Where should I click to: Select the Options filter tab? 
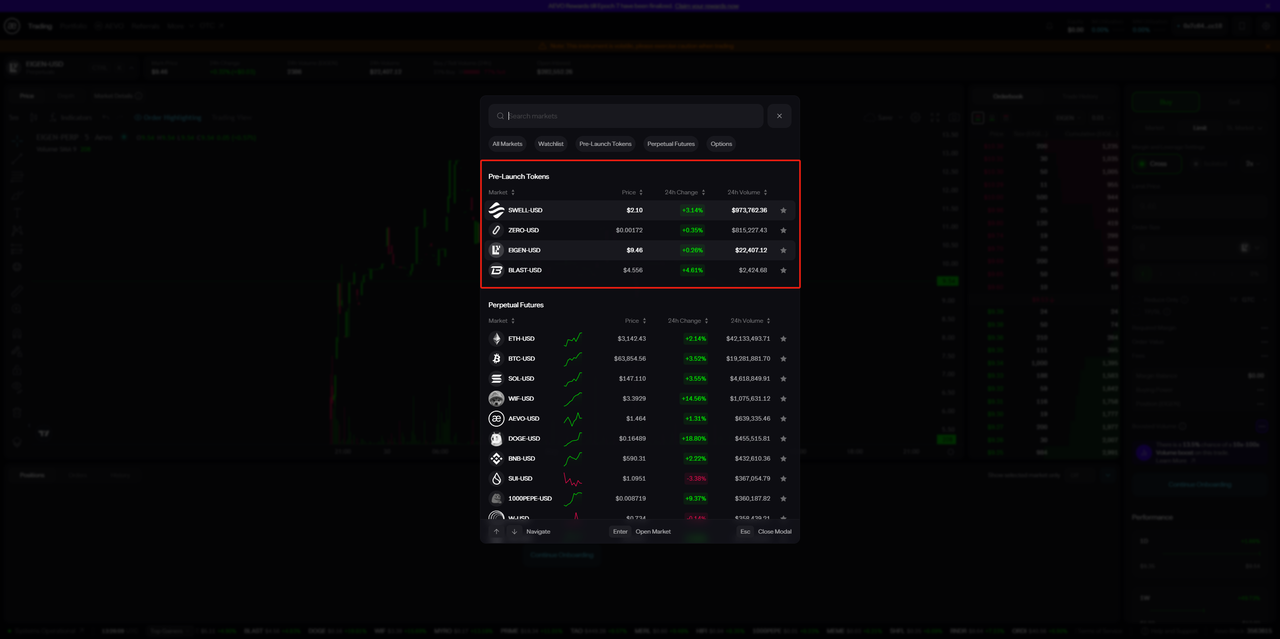tap(721, 144)
